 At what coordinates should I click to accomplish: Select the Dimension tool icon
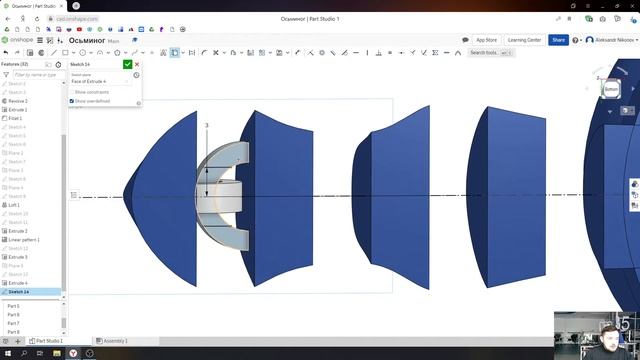192,53
